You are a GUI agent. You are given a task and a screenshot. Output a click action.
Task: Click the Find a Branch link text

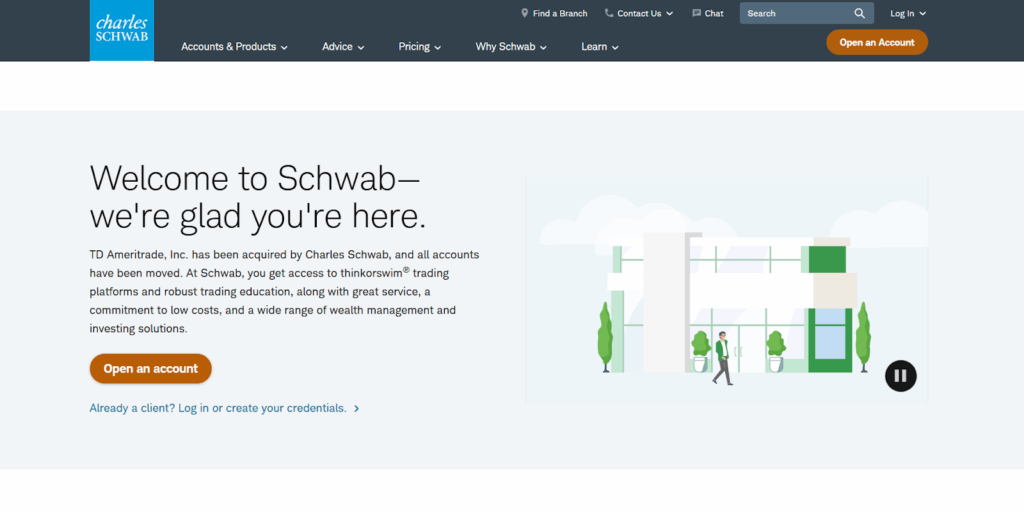pos(560,14)
